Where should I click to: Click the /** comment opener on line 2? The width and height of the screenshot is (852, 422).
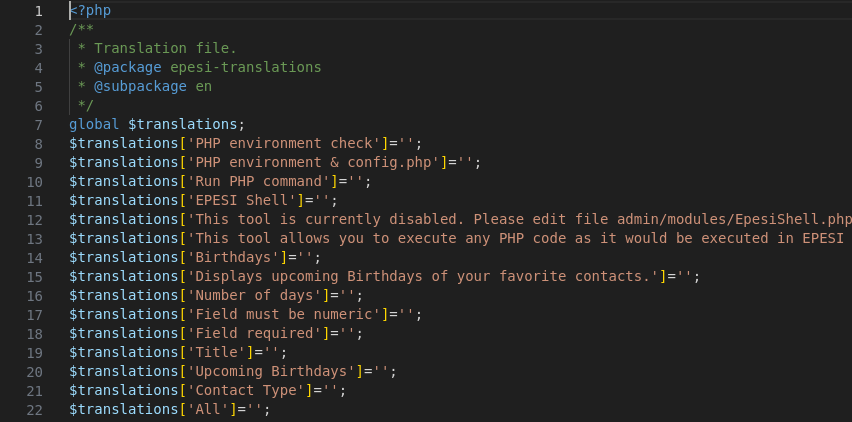click(82, 30)
